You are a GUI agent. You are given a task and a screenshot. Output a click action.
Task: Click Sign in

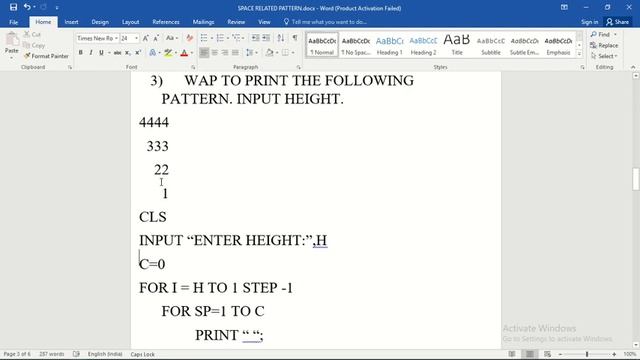[x=589, y=22]
